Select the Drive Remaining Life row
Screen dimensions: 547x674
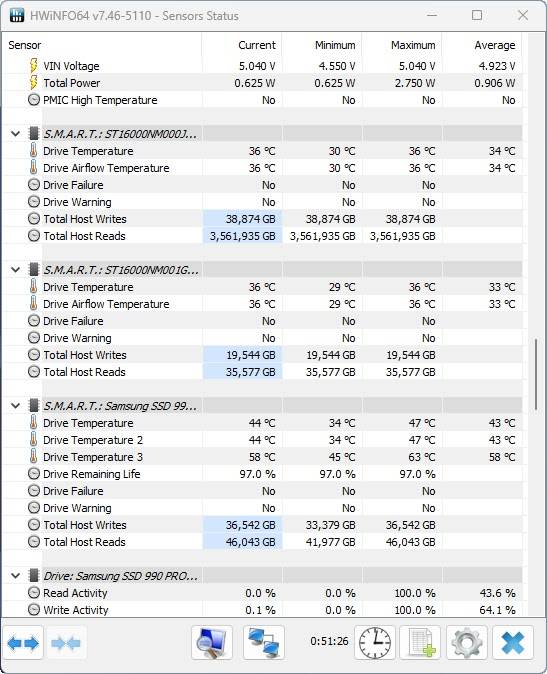click(264, 474)
